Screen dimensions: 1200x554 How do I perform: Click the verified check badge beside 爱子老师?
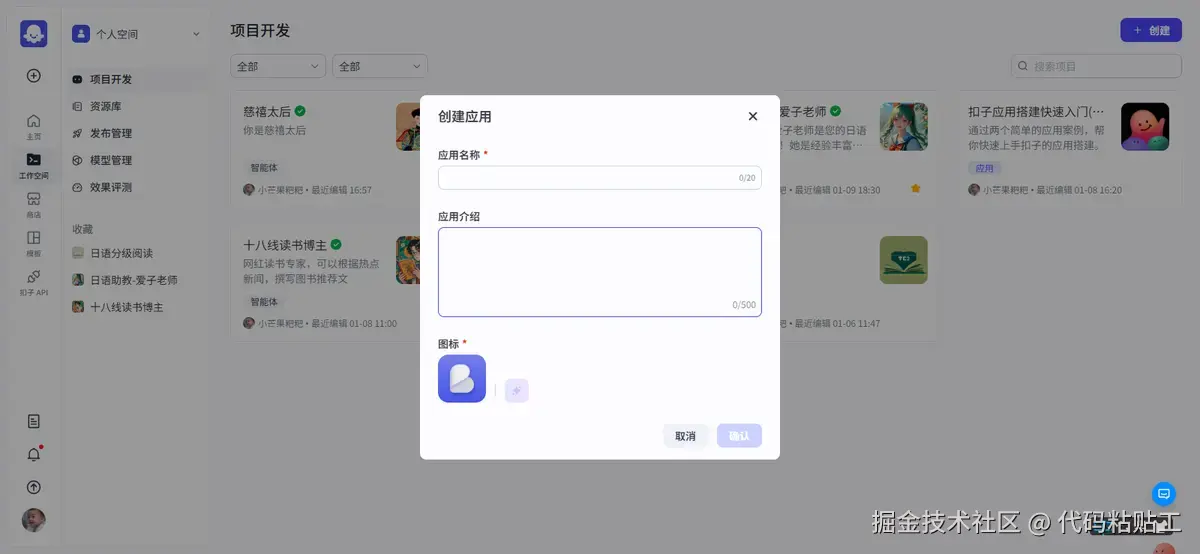[x=835, y=111]
